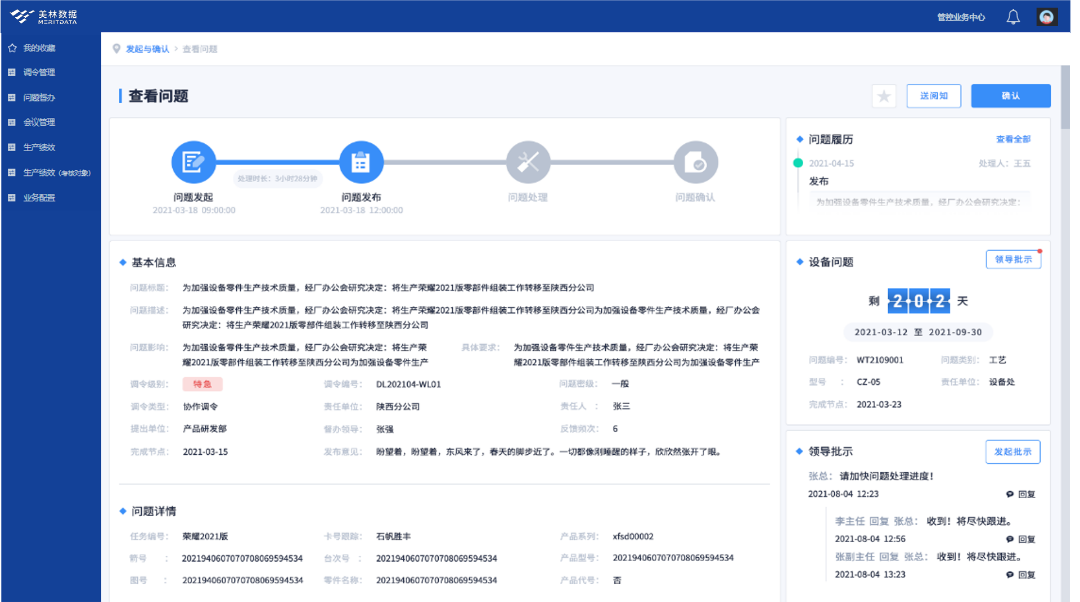Open 业务配置 from the sidebar
Viewport: 1080px width, 602px height.
click(x=40, y=196)
